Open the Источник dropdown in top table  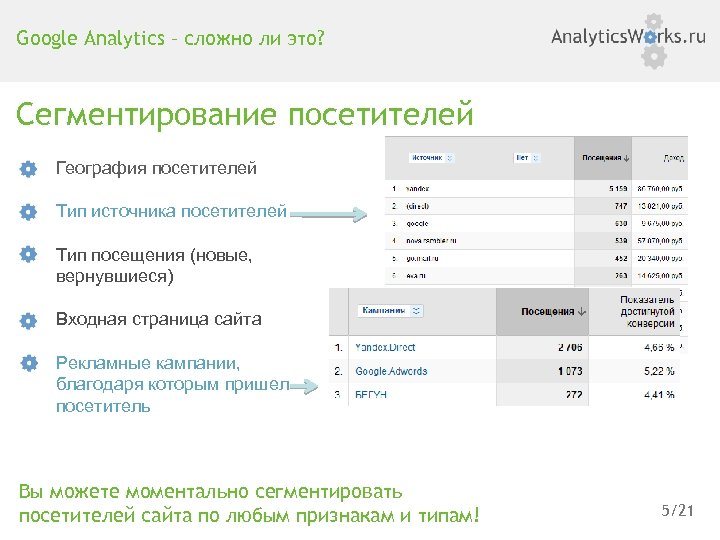(x=431, y=158)
